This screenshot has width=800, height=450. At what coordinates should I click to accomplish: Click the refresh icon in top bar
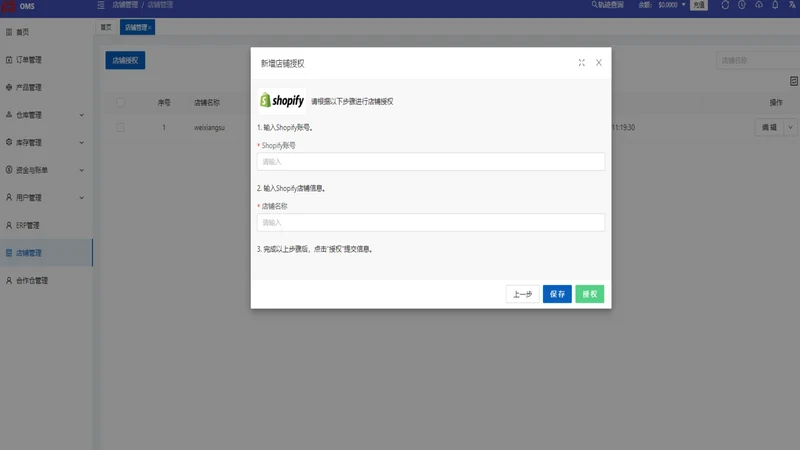tap(725, 5)
